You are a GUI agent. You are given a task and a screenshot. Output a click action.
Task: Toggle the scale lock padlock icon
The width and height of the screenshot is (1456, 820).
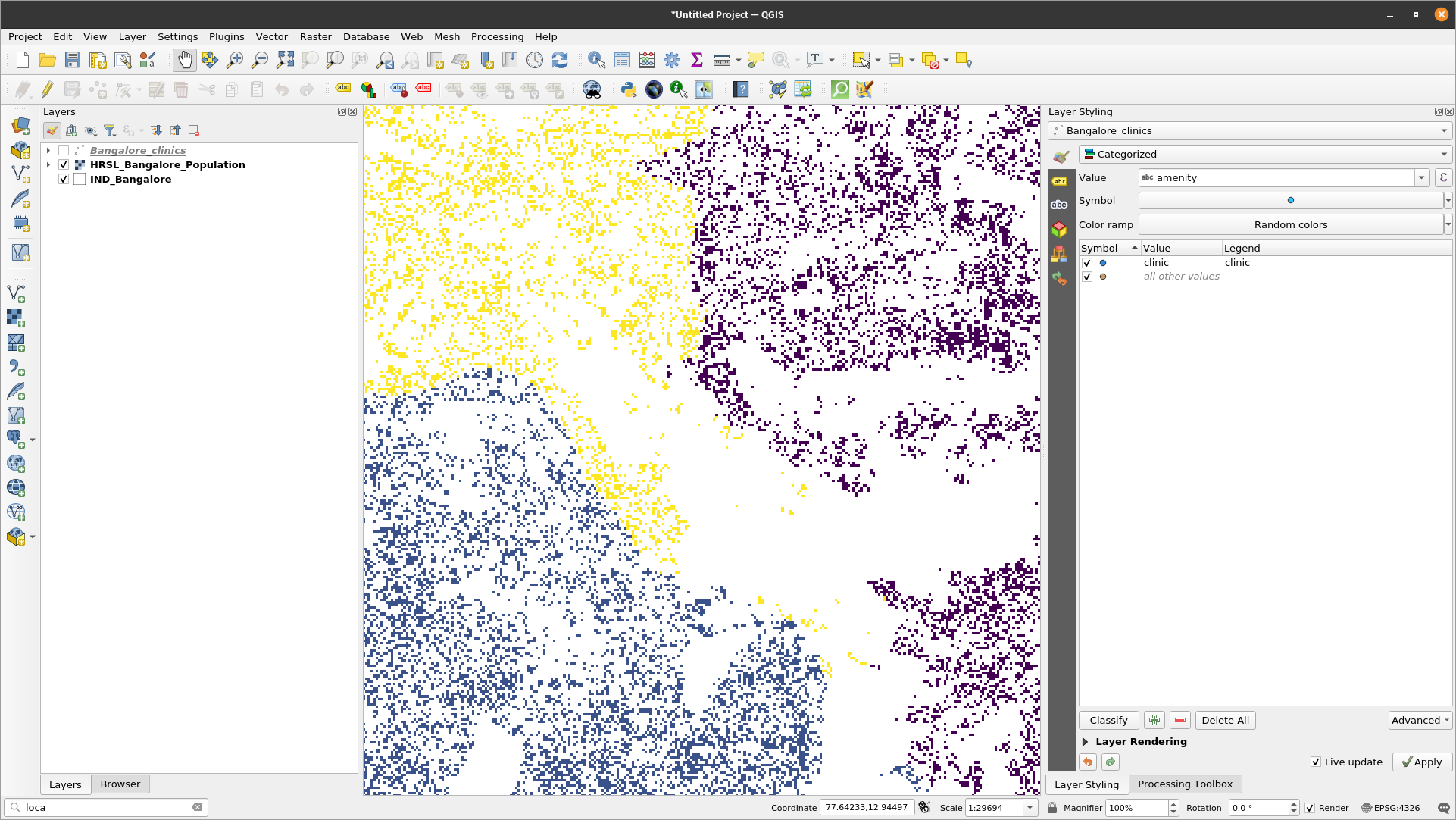tap(1052, 808)
